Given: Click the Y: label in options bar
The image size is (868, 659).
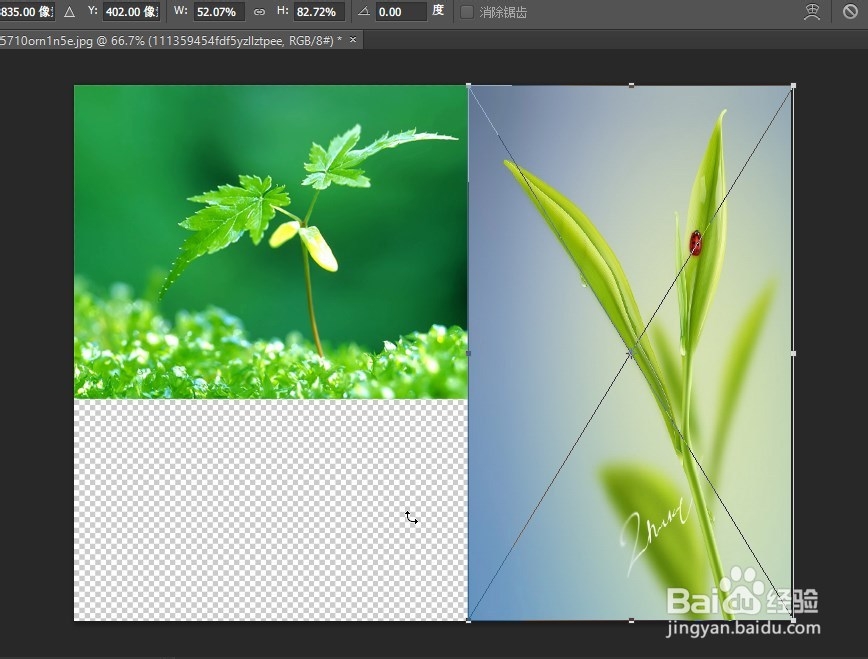Looking at the screenshot, I should pos(93,11).
